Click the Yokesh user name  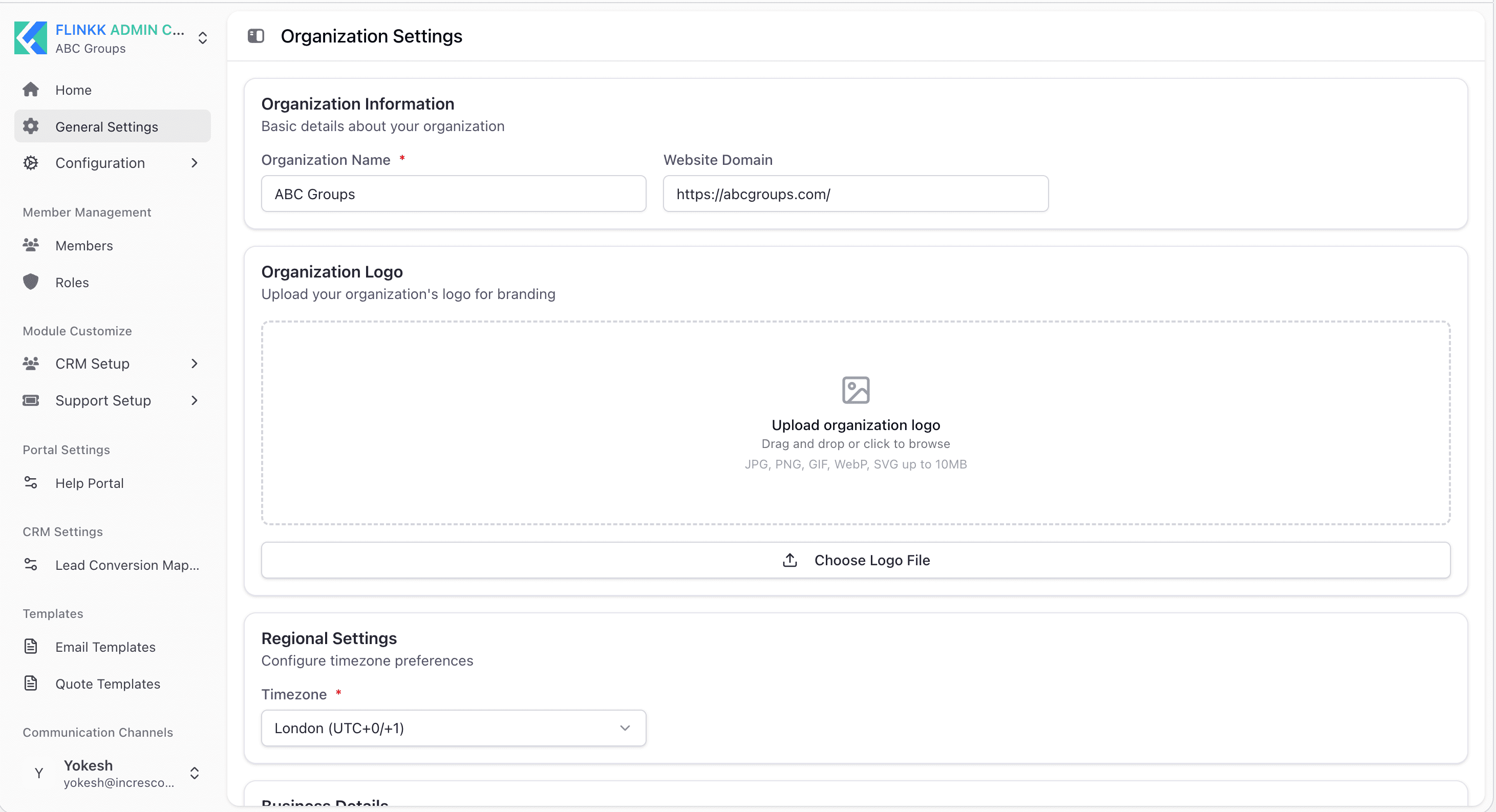pos(88,765)
